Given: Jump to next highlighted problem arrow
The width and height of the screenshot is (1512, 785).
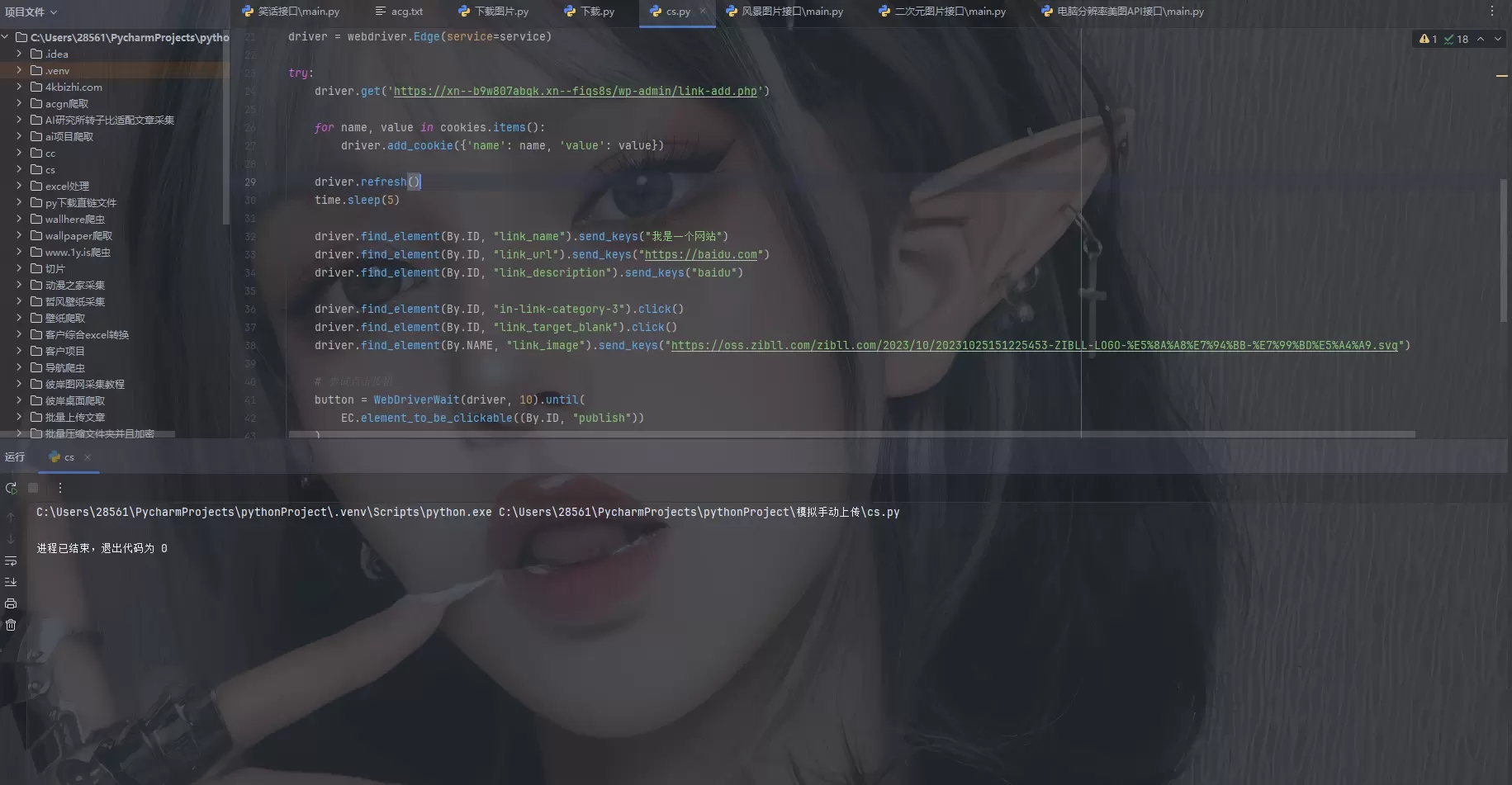Looking at the screenshot, I should click(x=1498, y=39).
